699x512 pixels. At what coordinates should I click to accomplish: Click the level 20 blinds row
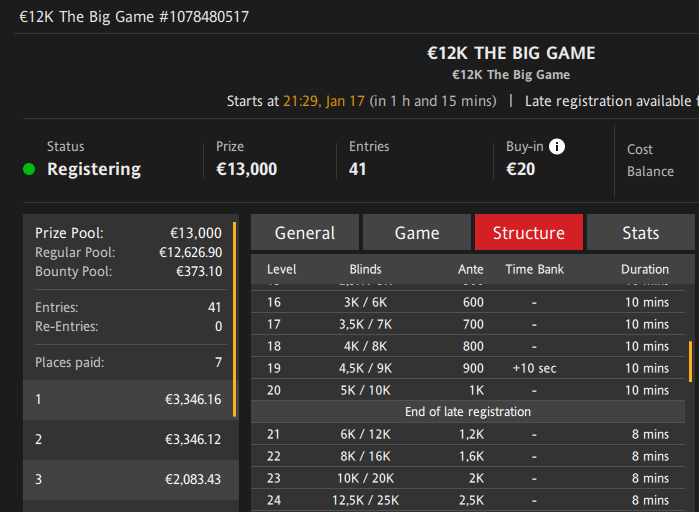[468, 390]
